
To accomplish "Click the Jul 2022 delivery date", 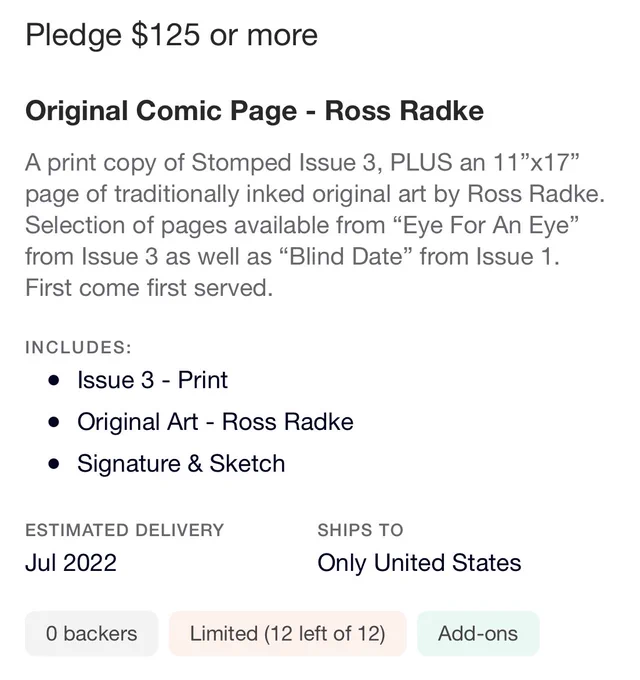I will click(71, 563).
